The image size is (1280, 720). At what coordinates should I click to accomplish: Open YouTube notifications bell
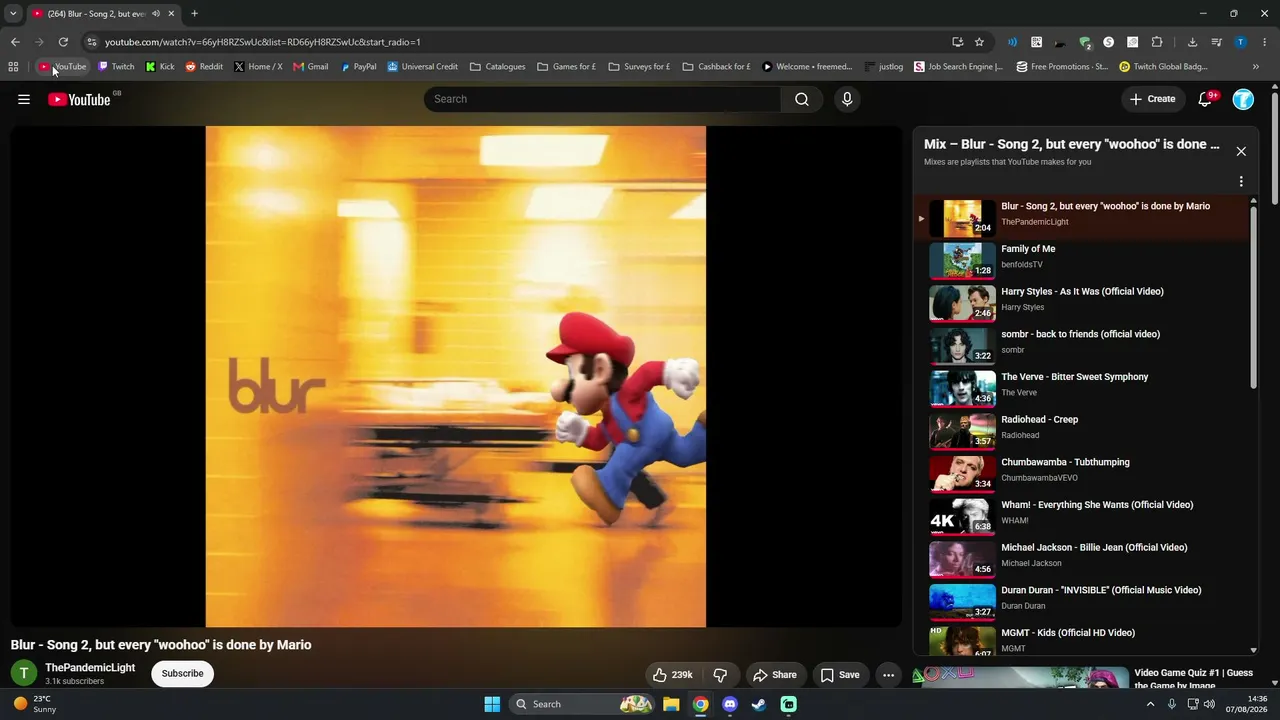coord(1205,99)
